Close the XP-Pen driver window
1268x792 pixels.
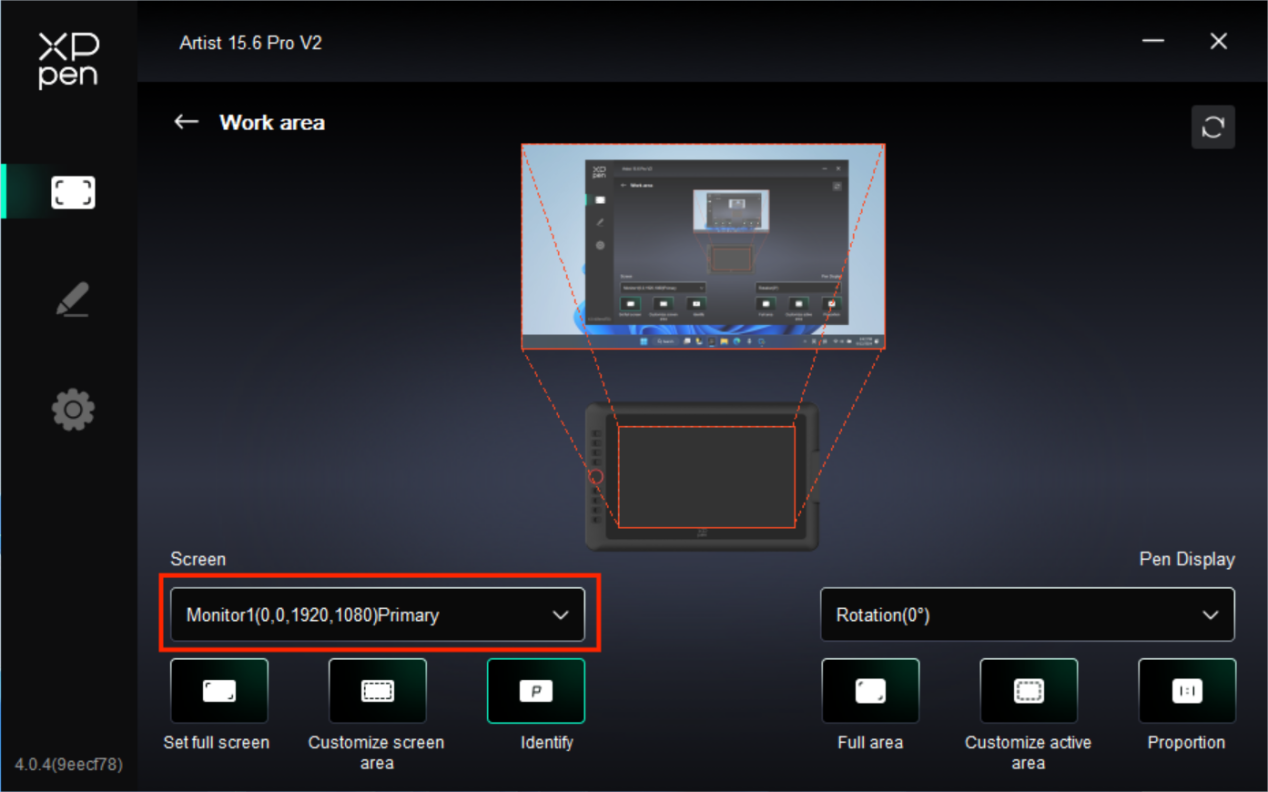(x=1218, y=41)
